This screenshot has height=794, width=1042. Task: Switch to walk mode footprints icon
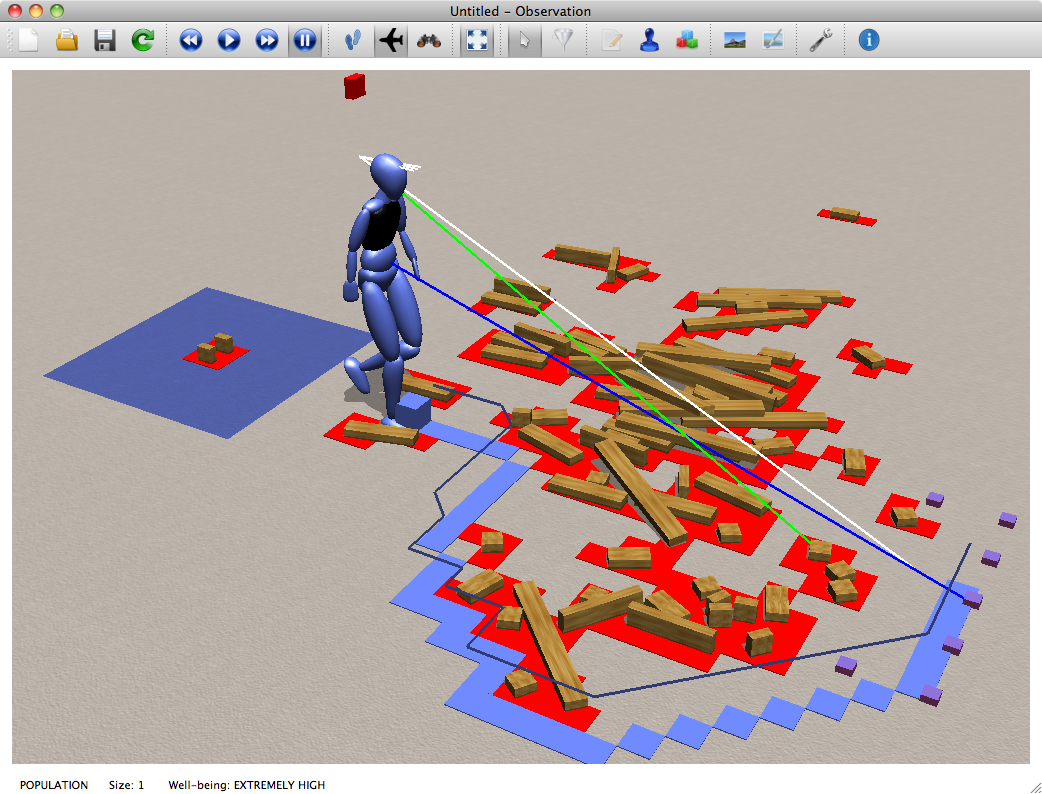tap(353, 40)
